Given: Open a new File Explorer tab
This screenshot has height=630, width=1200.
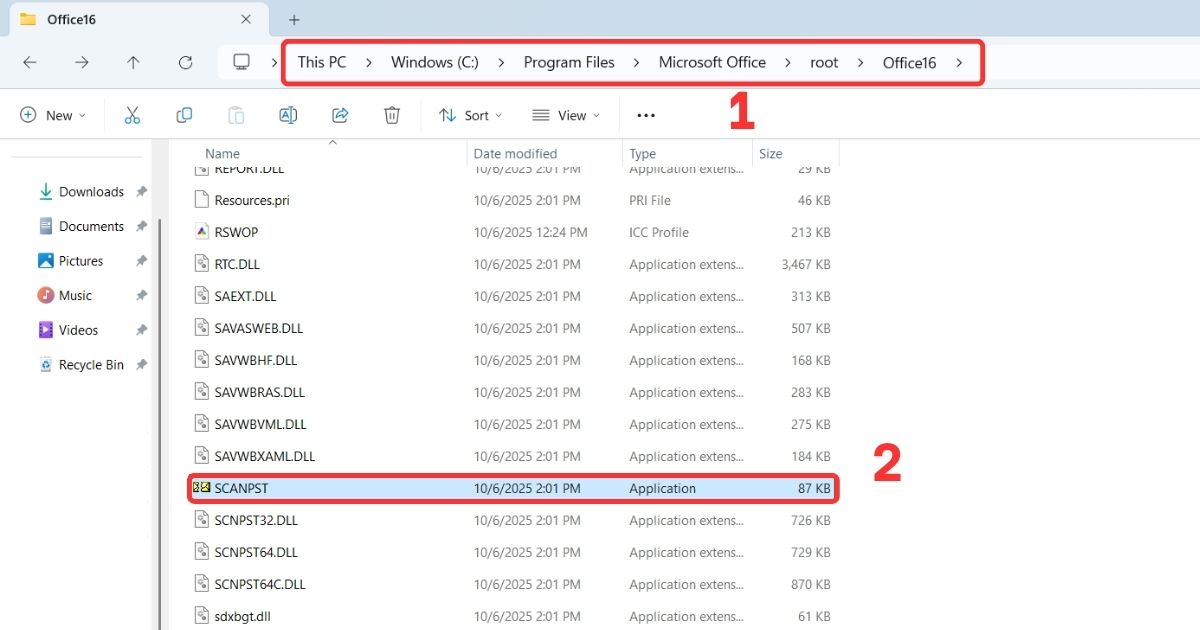Looking at the screenshot, I should [293, 18].
